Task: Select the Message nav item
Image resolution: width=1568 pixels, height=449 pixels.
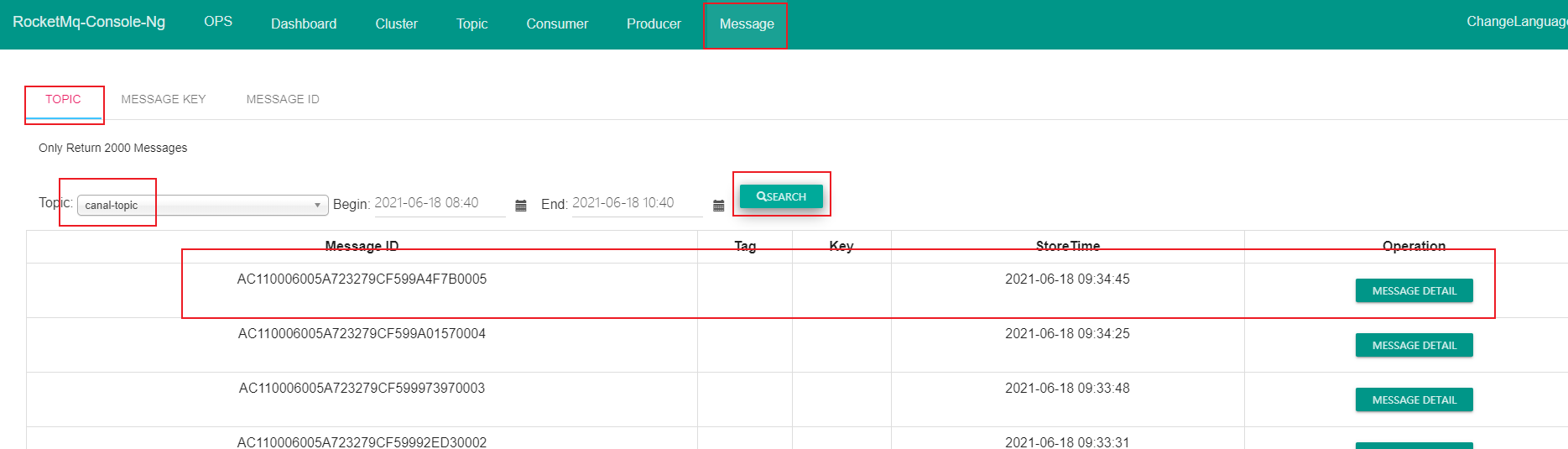Action: tap(747, 23)
